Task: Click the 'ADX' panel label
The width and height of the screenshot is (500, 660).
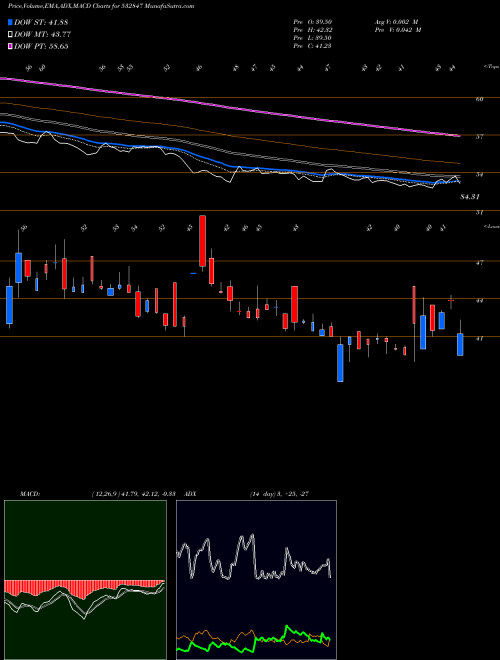Action: (190, 494)
